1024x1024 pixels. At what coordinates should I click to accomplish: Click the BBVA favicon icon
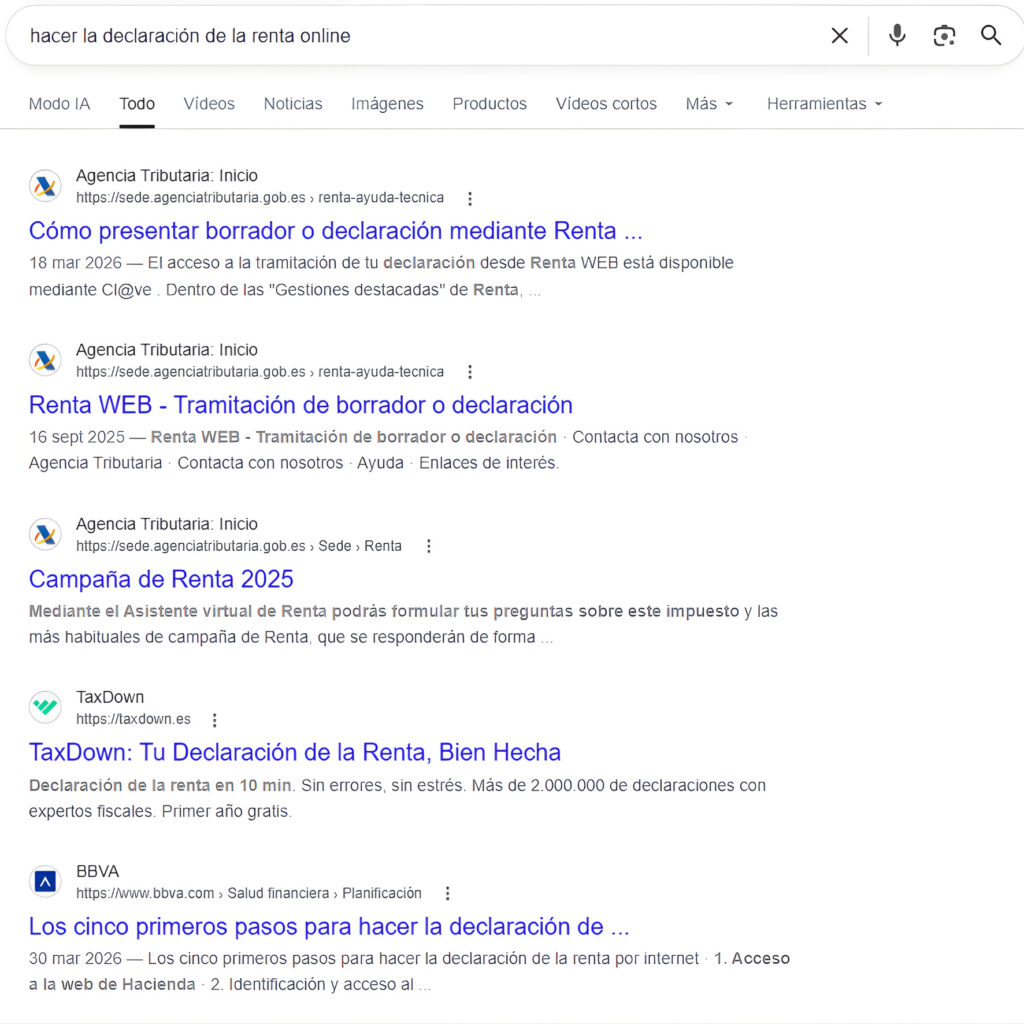45,882
